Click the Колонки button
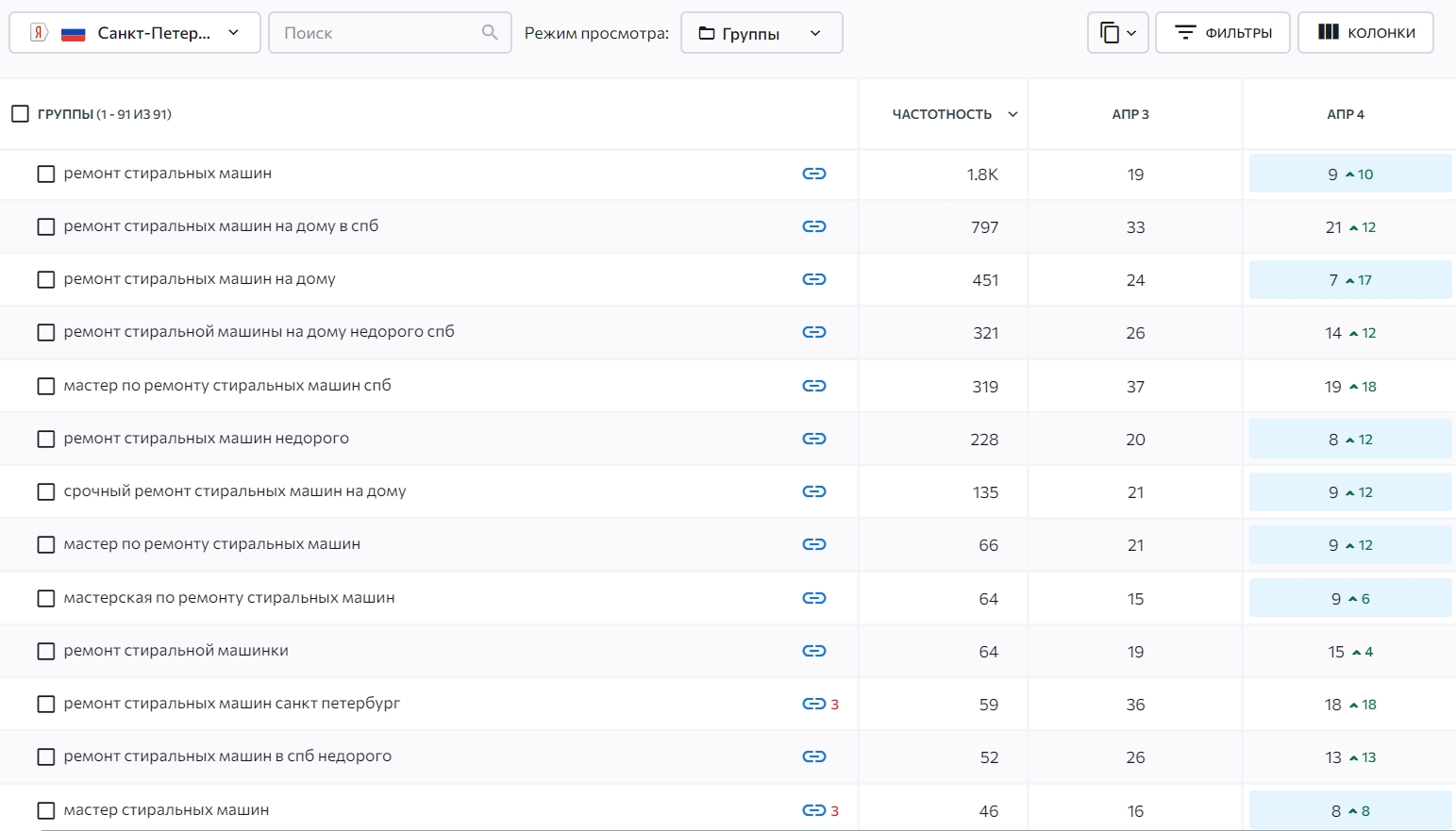The image size is (1456, 831). click(x=1365, y=33)
